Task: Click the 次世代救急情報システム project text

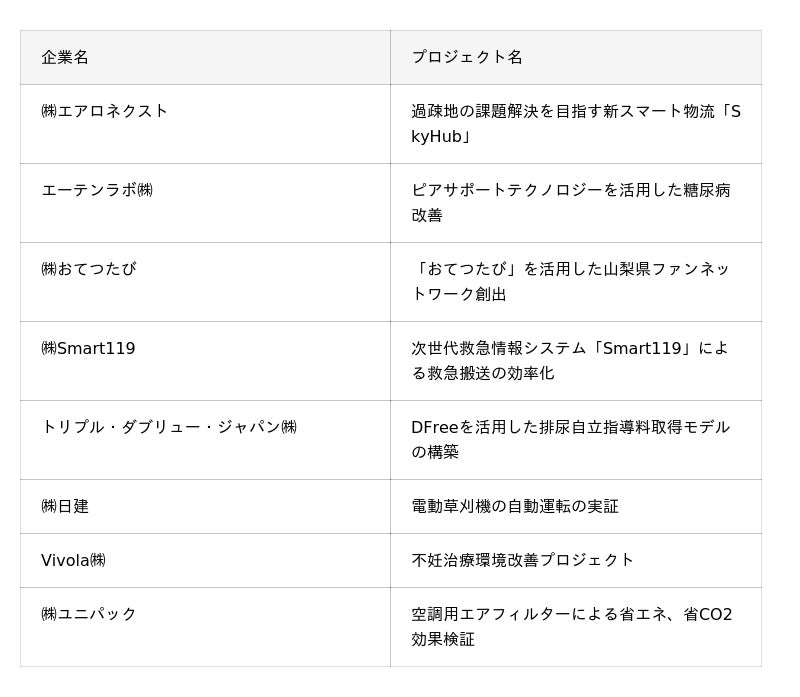Action: tap(570, 360)
